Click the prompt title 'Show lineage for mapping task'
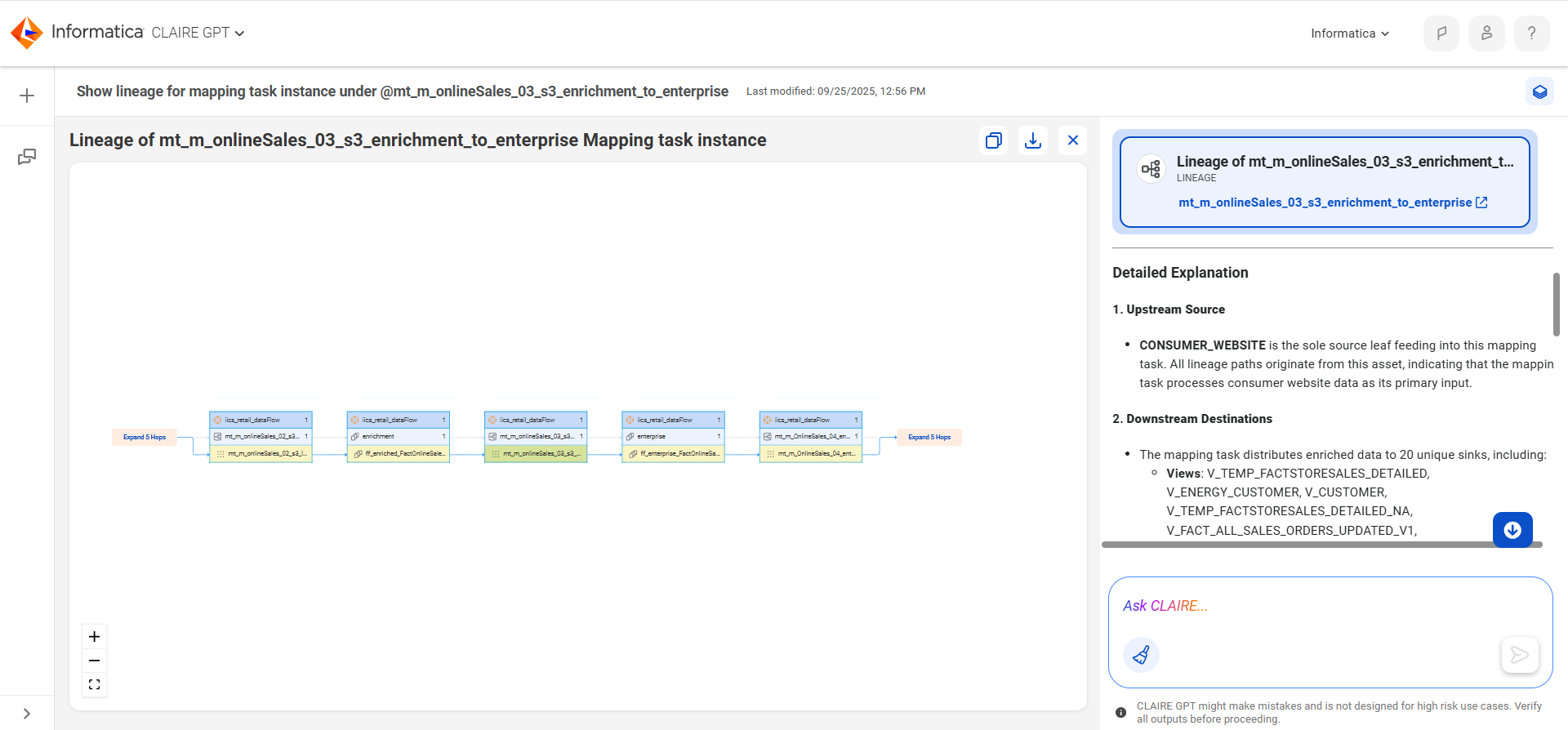1568x730 pixels. 402,91
